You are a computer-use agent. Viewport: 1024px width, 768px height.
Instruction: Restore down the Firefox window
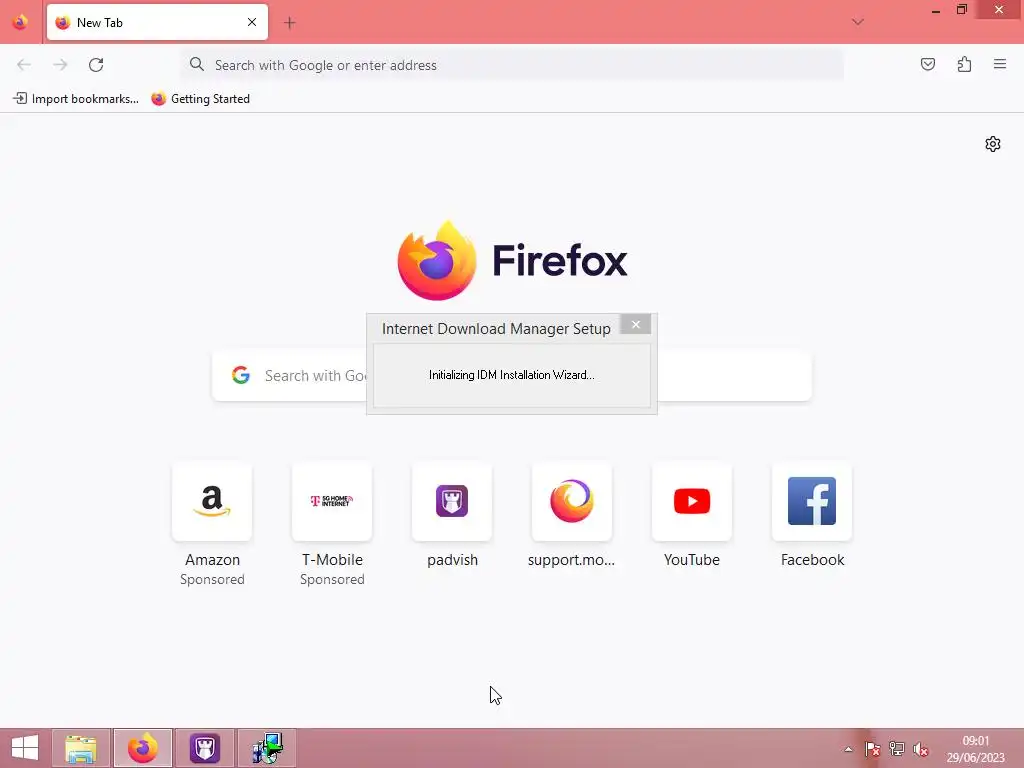(x=961, y=10)
